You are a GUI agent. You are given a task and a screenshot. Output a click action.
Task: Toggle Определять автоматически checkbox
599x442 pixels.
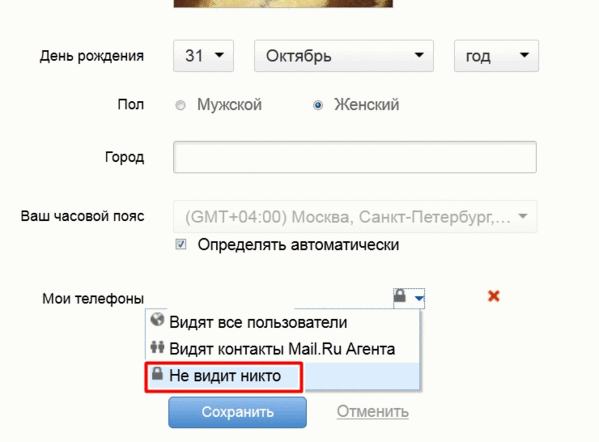(x=181, y=244)
